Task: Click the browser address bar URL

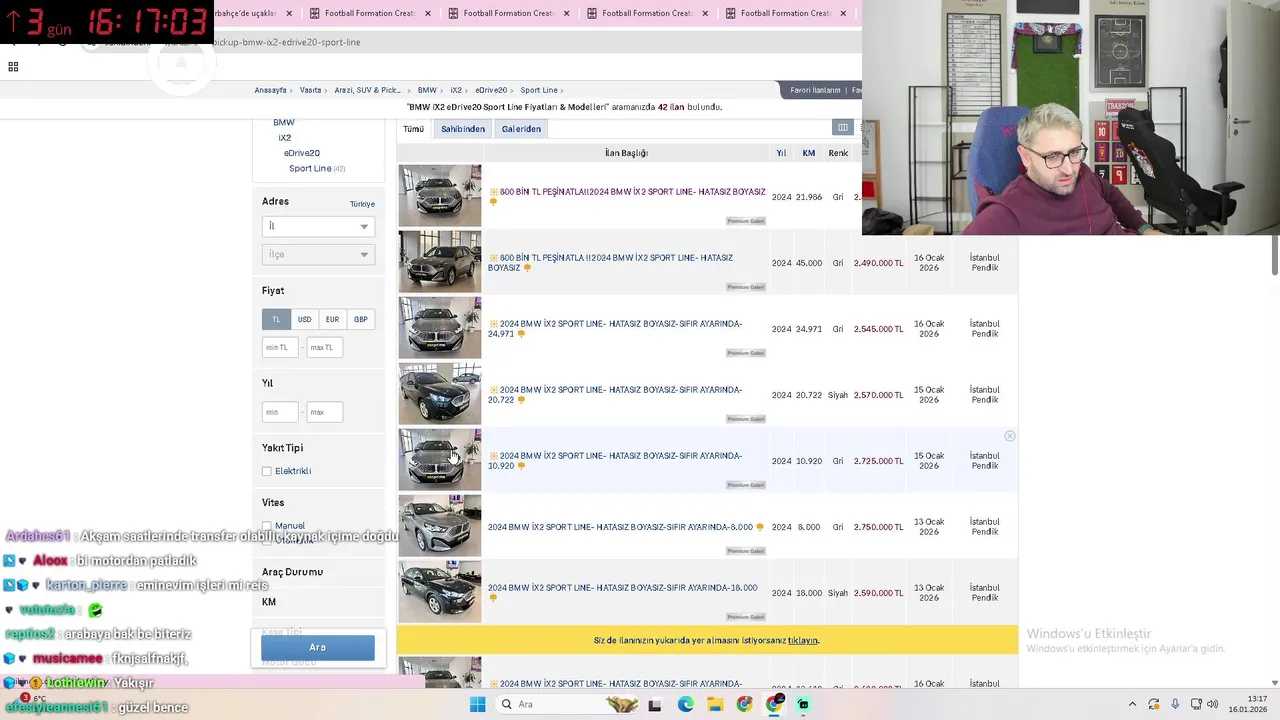Action: click(x=287, y=42)
